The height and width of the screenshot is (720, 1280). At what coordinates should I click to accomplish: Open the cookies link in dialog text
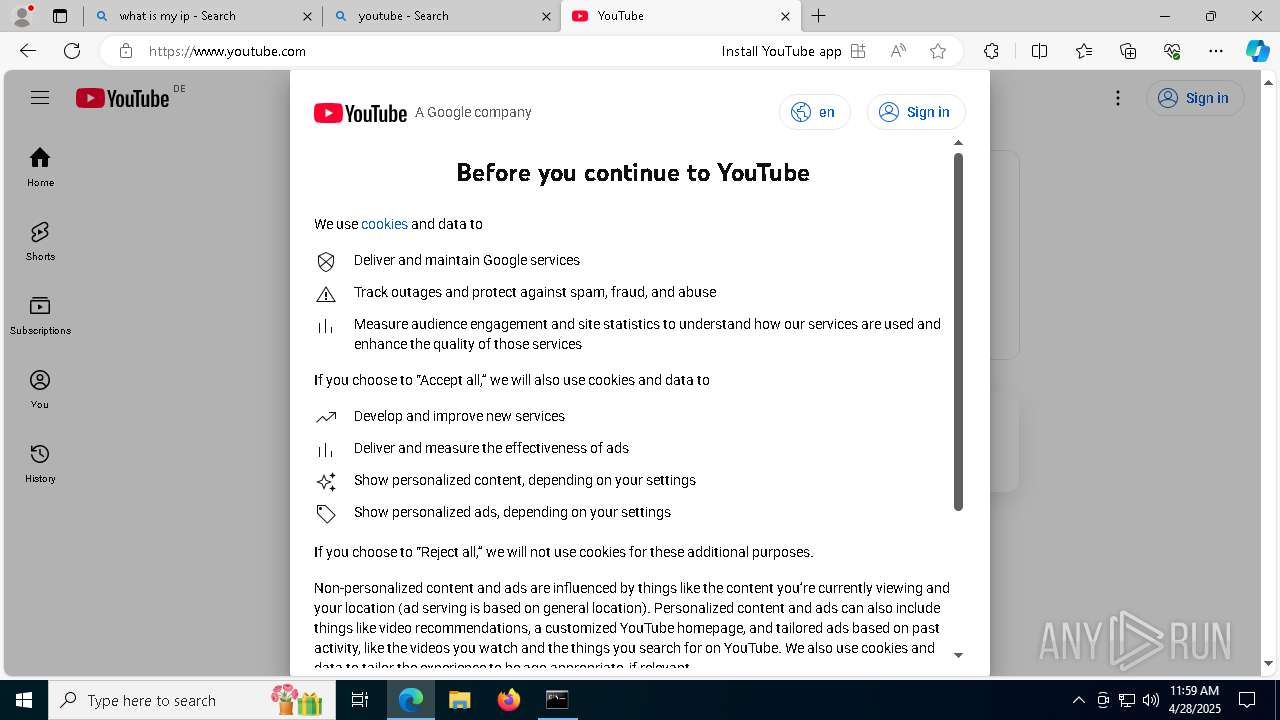384,224
